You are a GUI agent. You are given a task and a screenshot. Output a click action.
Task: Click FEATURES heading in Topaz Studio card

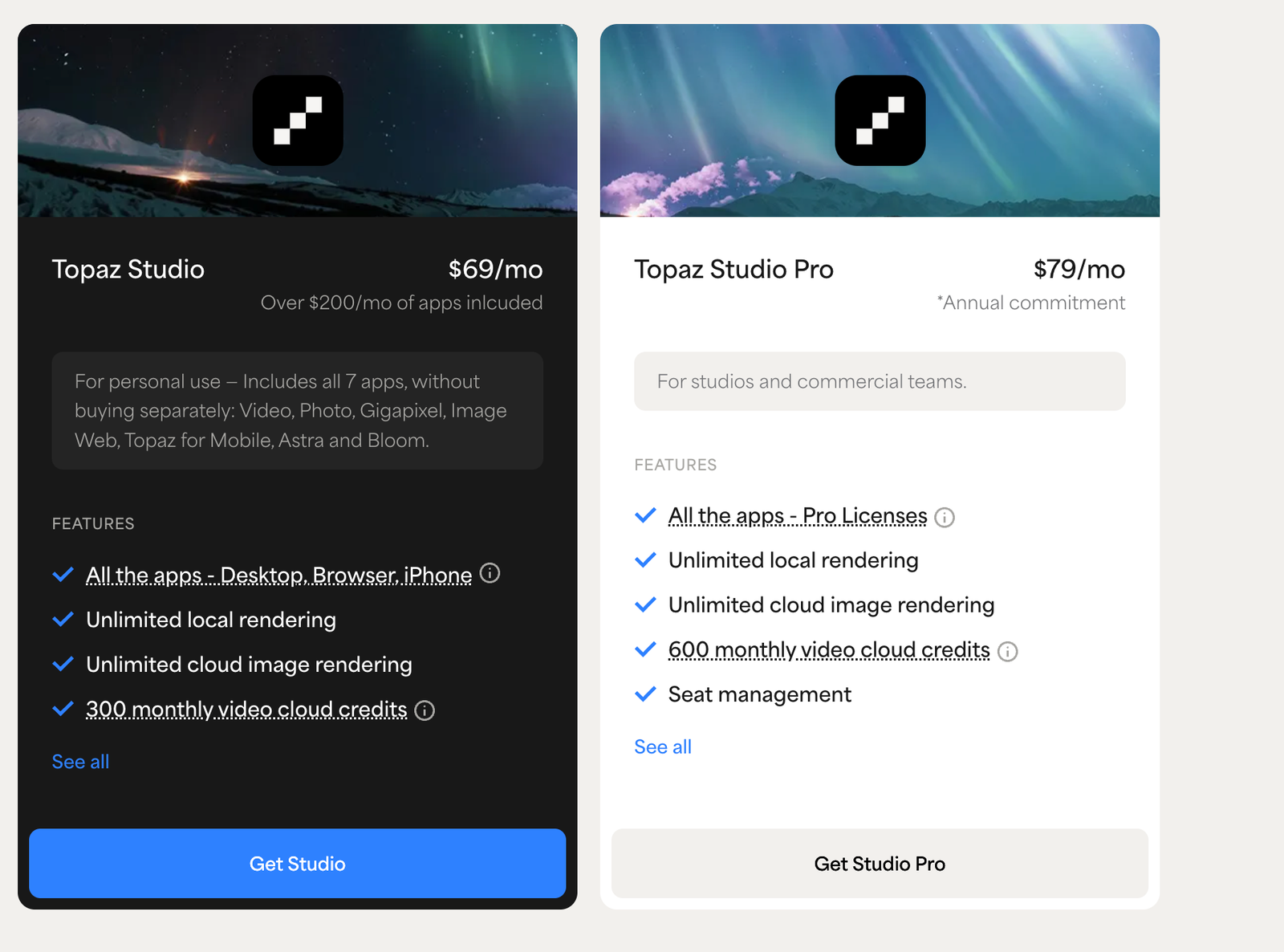[x=93, y=524]
